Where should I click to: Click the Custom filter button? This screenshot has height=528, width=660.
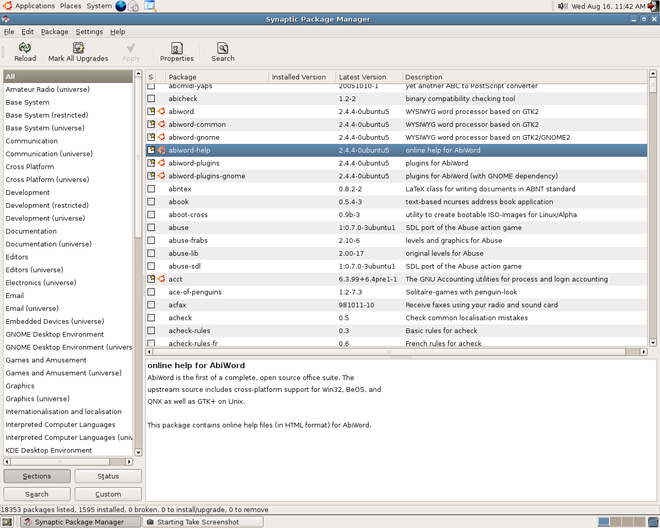108,494
